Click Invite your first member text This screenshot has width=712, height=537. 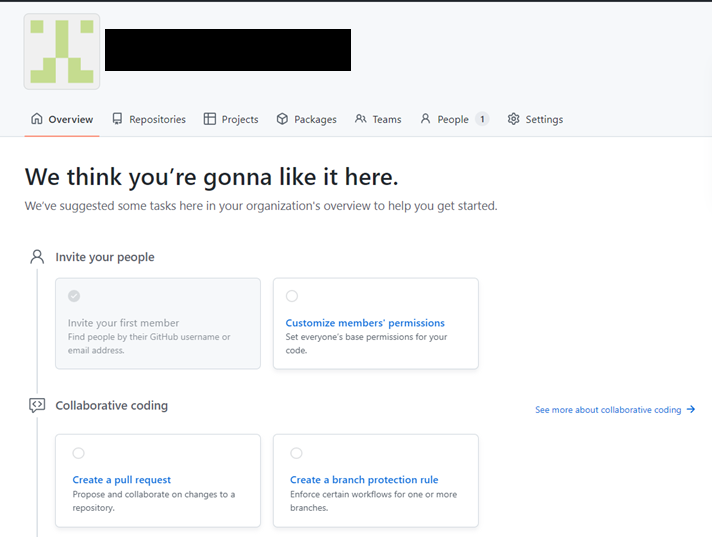click(x=124, y=323)
